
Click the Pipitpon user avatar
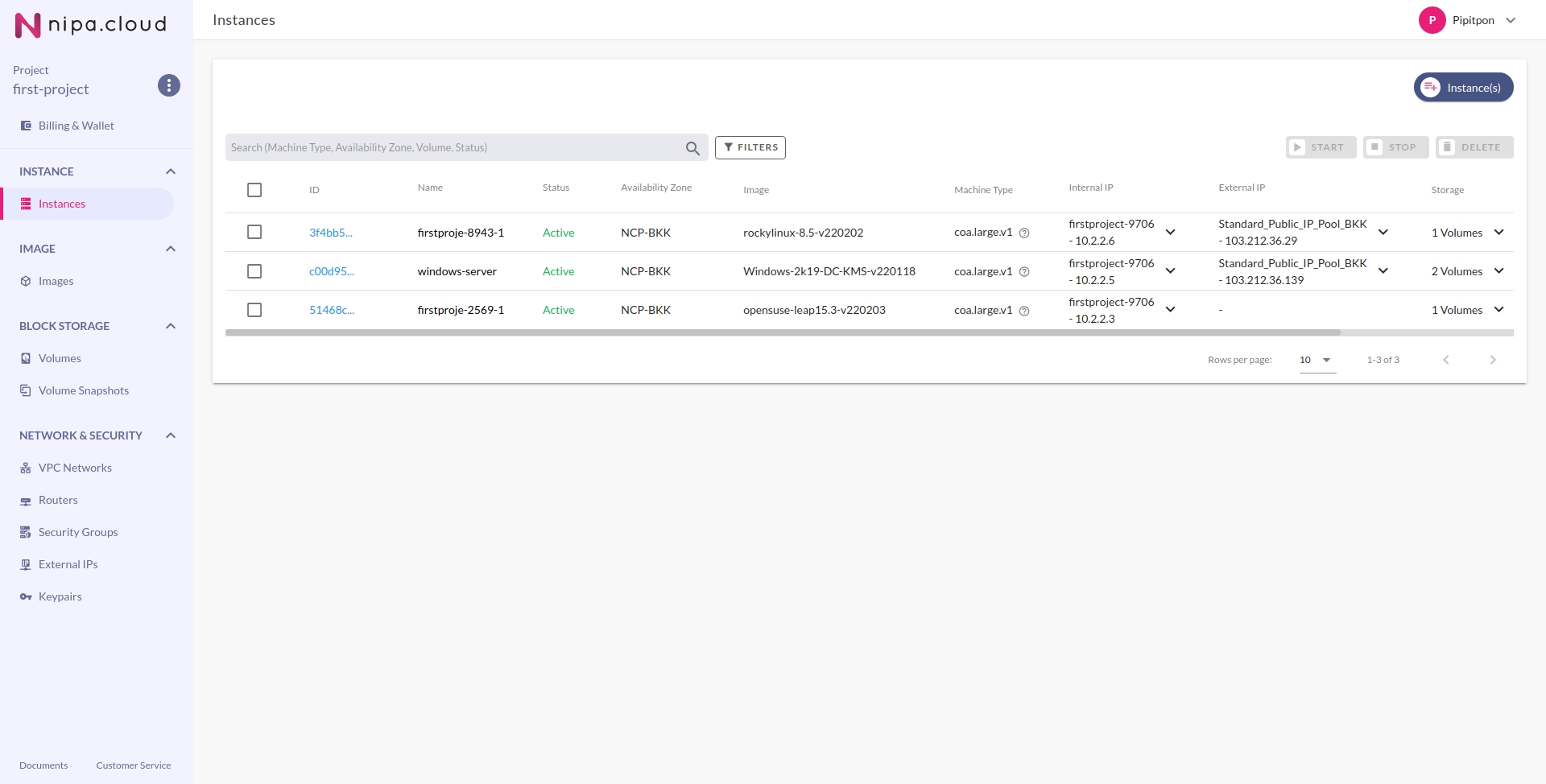[1432, 20]
